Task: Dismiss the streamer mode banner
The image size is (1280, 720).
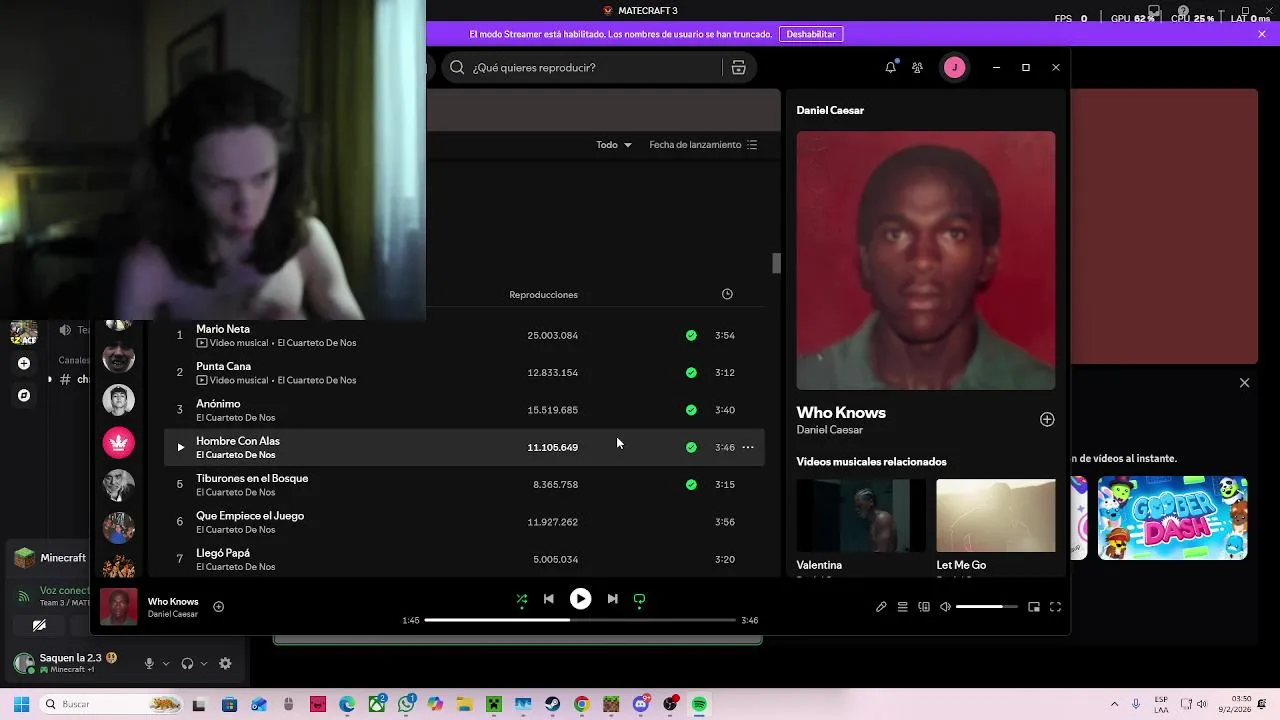Action: pos(1262,34)
